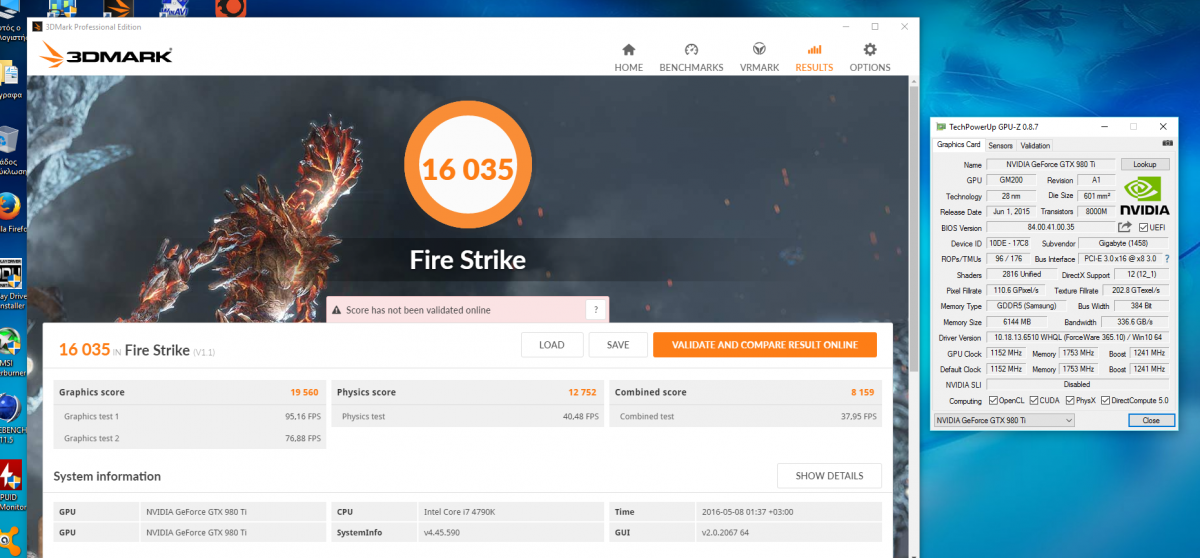Open CINEBENCH 11.5 desktop shortcut
Image resolution: width=1200 pixels, height=558 pixels.
click(x=10, y=417)
